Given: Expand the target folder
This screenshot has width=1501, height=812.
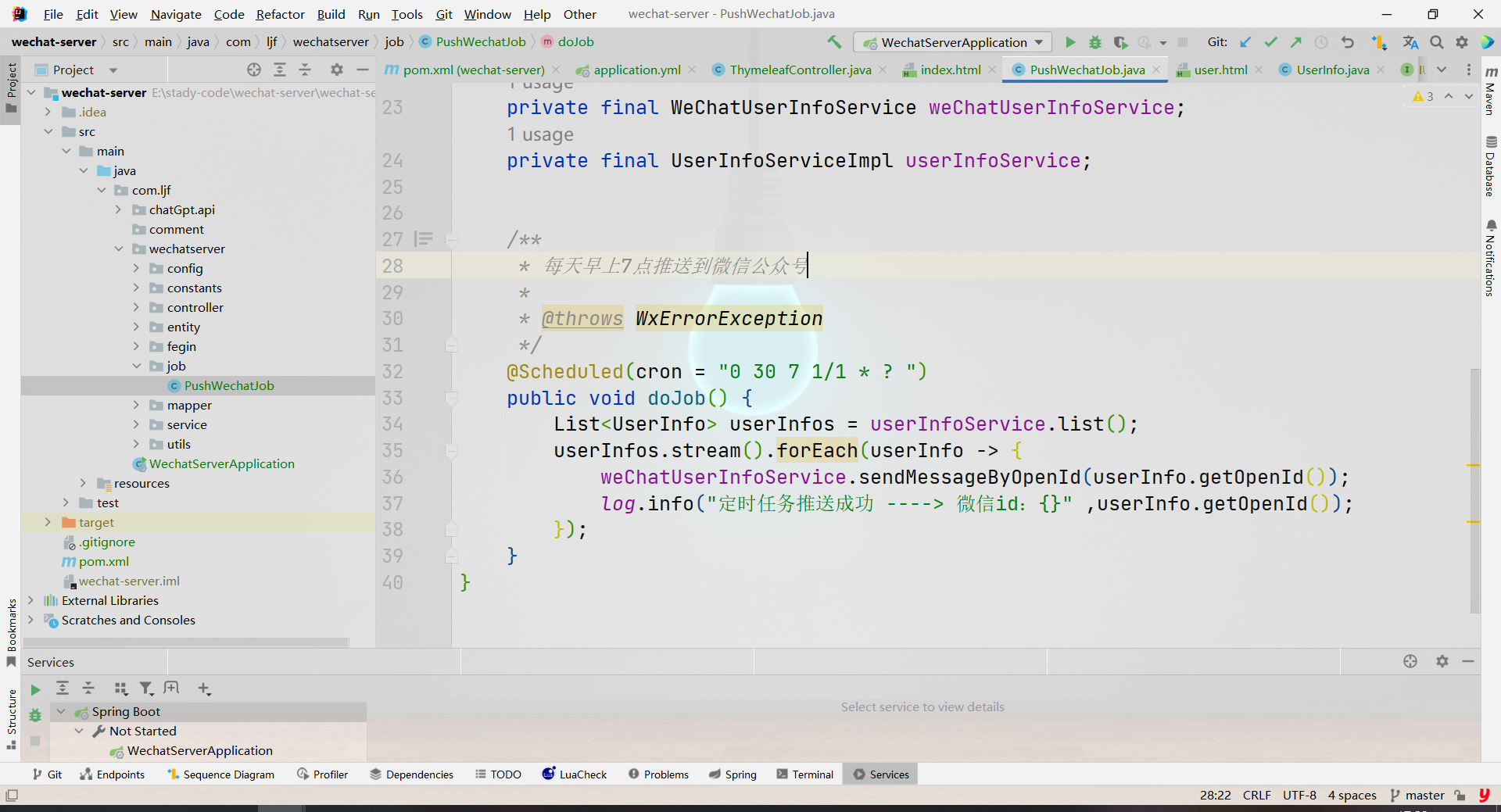Looking at the screenshot, I should click(48, 522).
